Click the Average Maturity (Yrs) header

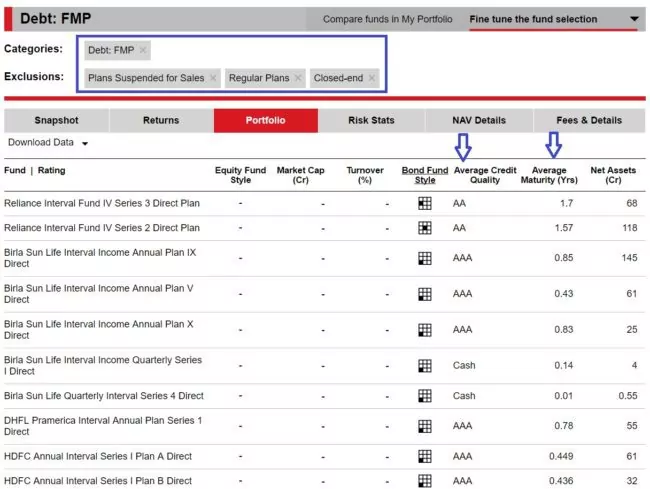549,175
